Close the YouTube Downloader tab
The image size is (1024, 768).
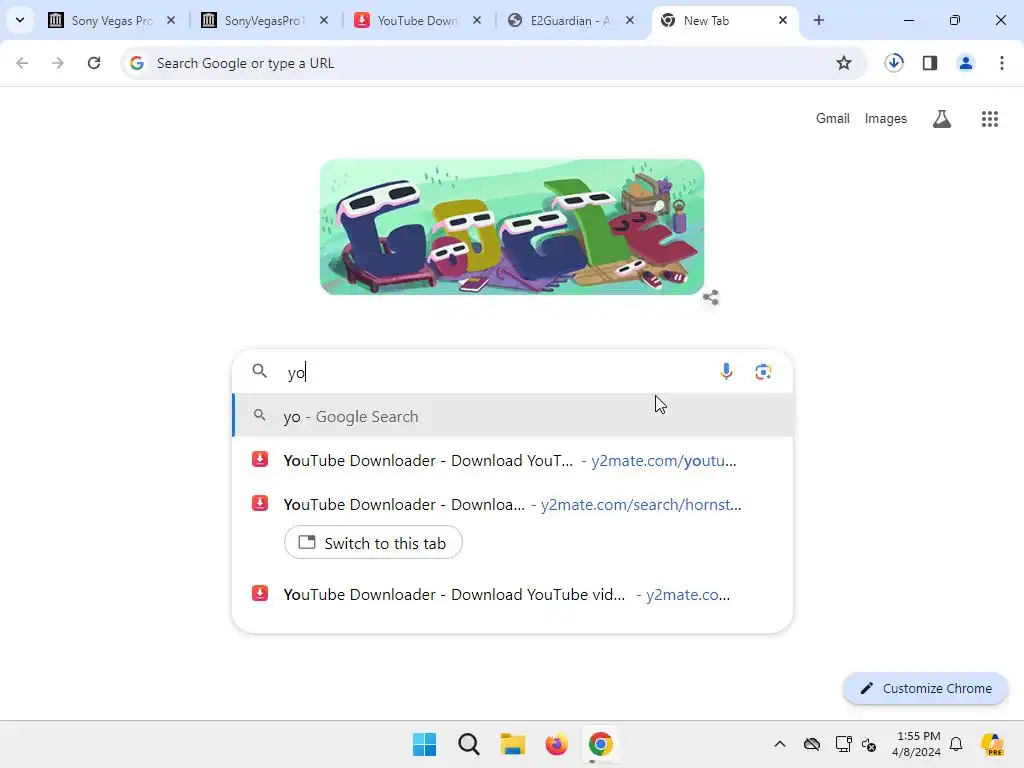tap(477, 20)
